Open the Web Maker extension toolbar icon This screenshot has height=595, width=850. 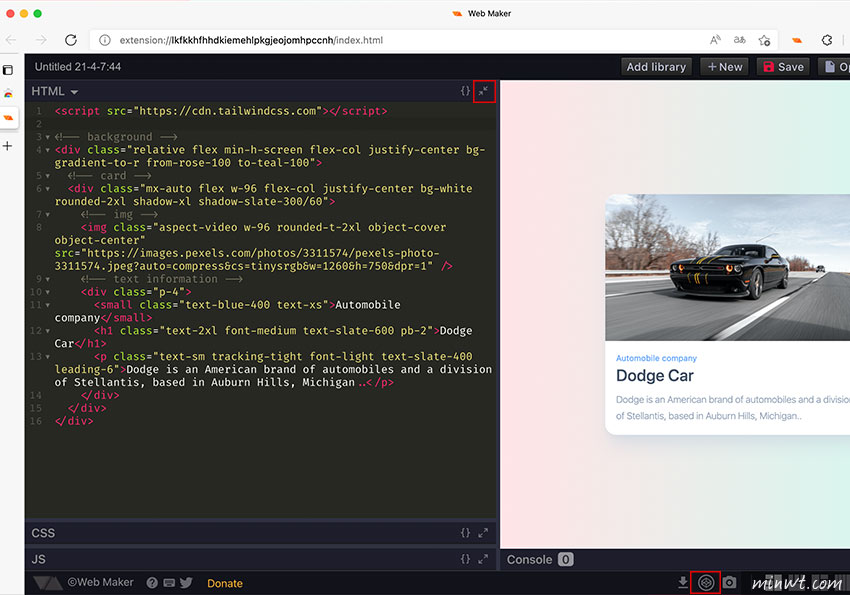797,40
